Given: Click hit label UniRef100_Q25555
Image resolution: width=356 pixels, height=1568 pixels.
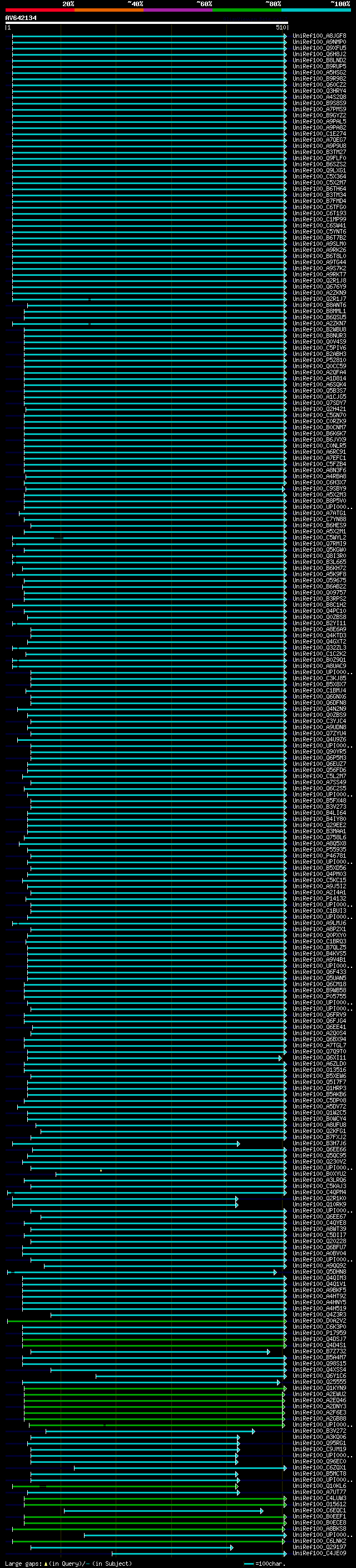Looking at the screenshot, I should tap(319, 1382).
